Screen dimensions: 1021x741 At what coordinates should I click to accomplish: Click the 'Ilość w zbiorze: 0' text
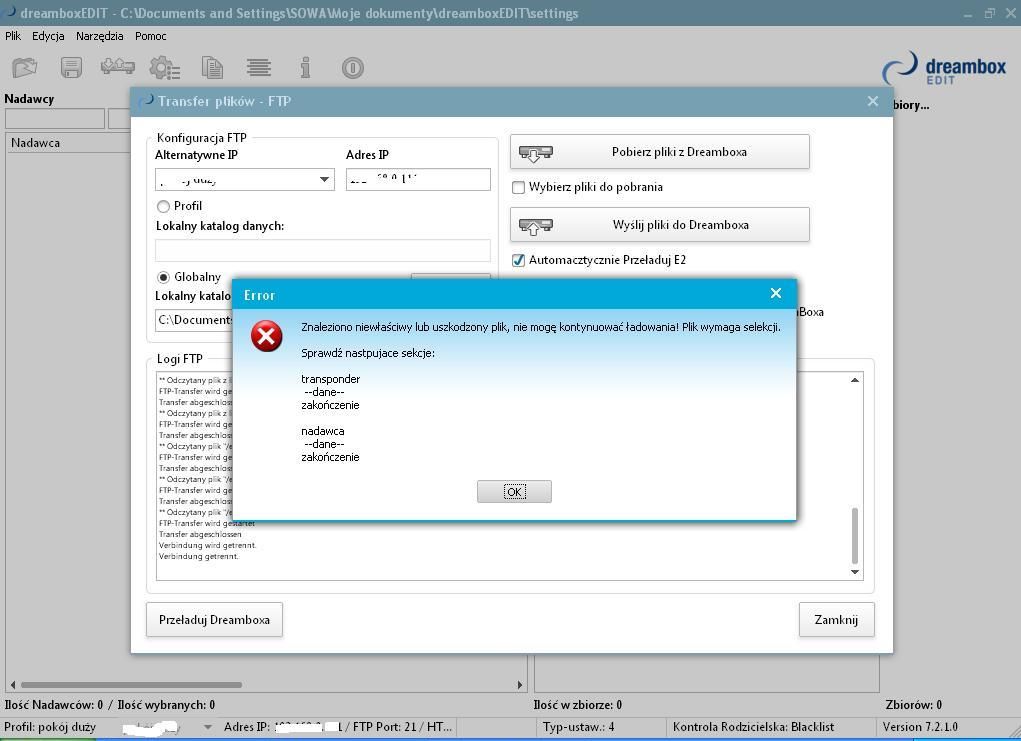[578, 705]
